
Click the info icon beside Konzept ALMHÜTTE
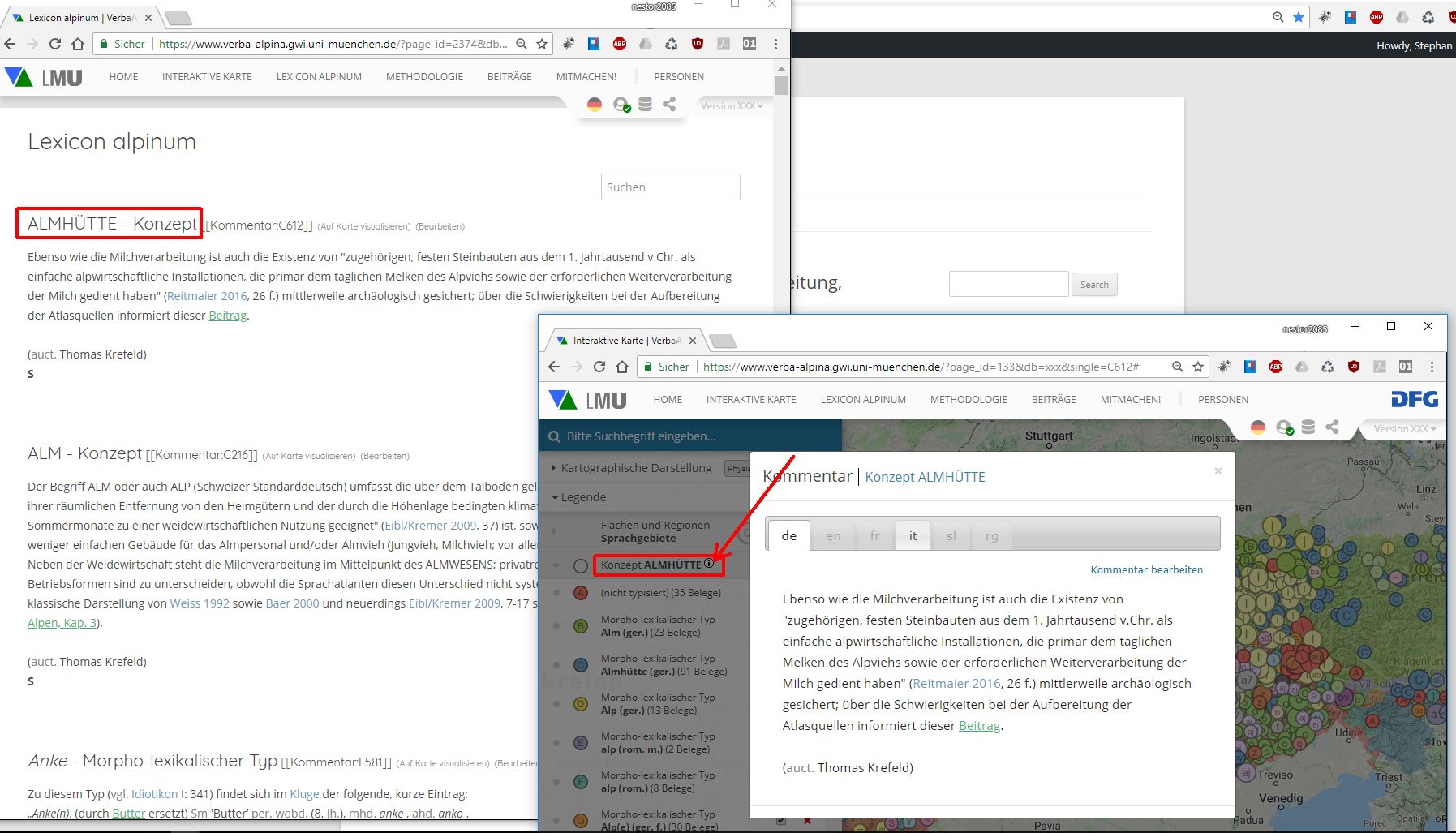(x=709, y=564)
